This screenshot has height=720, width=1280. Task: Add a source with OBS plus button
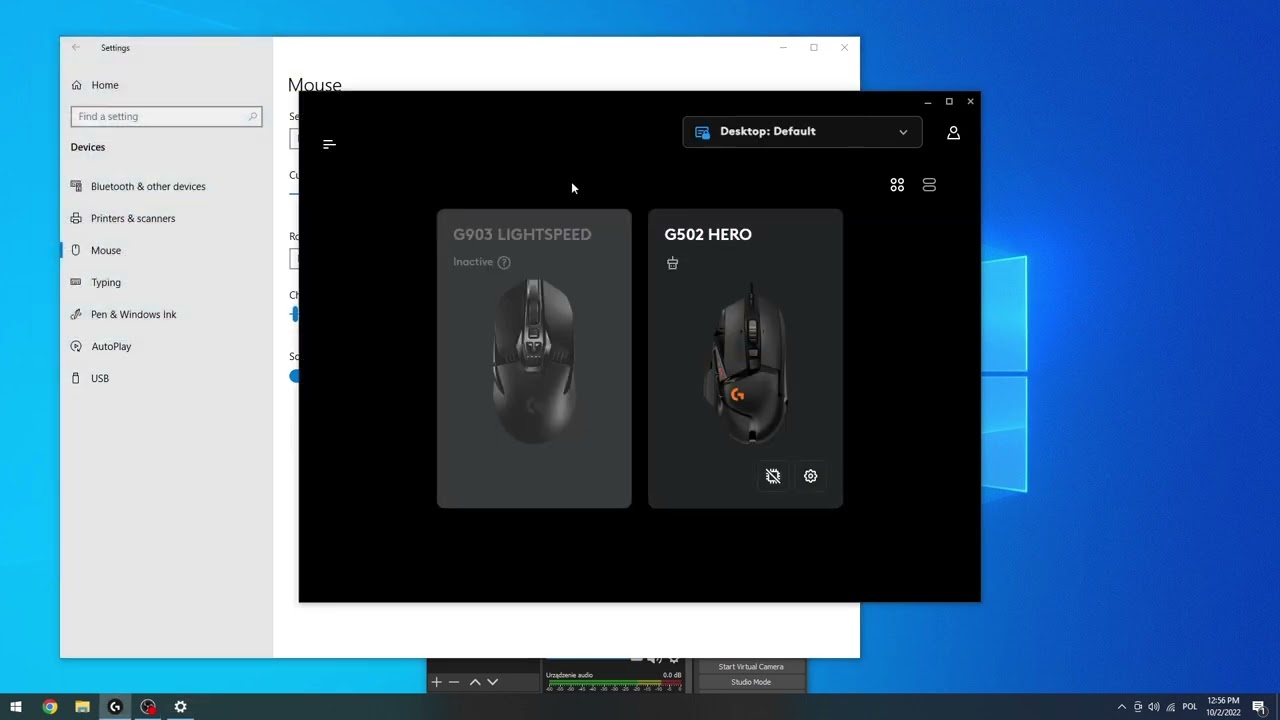[436, 682]
